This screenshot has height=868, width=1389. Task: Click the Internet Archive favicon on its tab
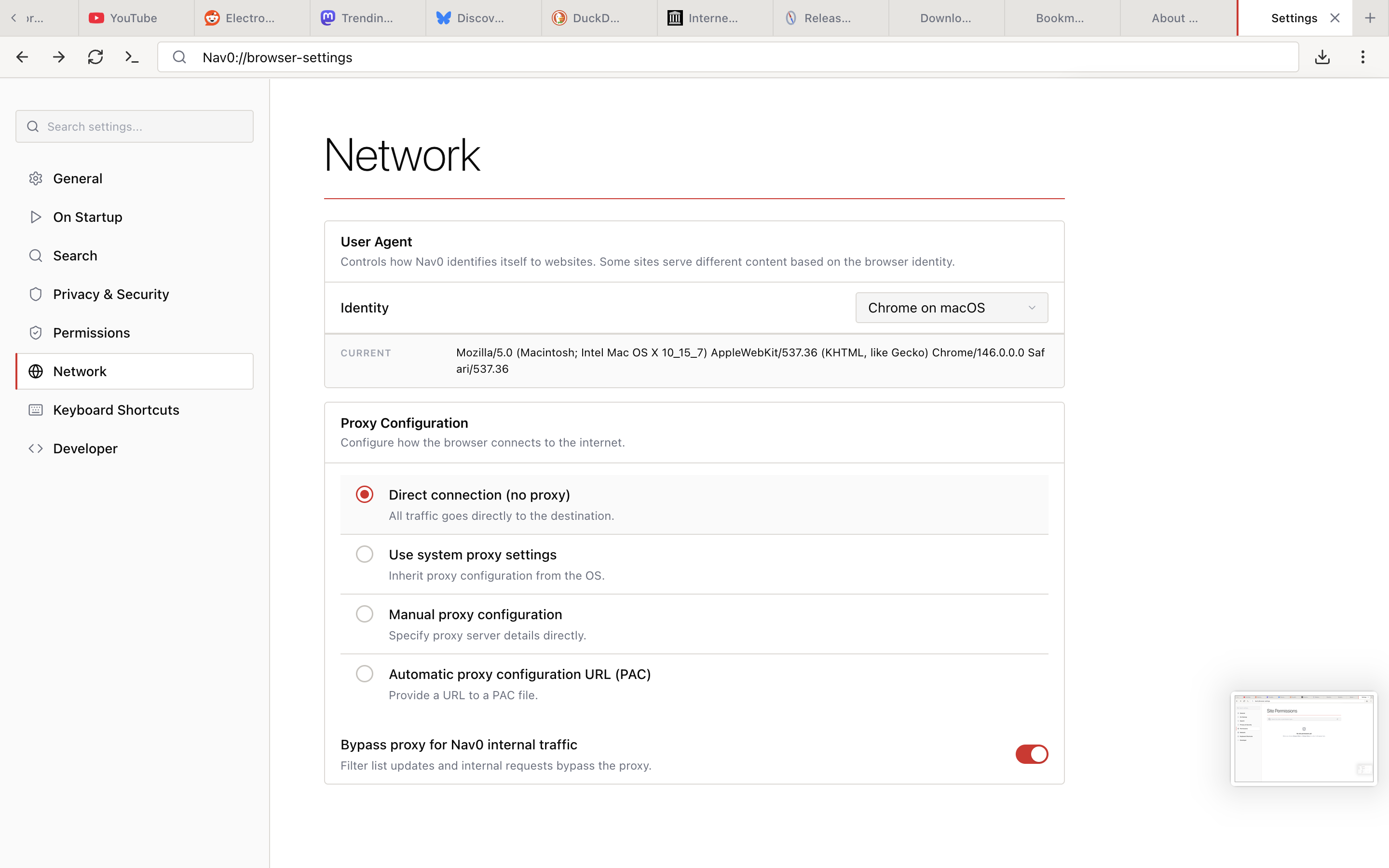pyautogui.click(x=675, y=18)
